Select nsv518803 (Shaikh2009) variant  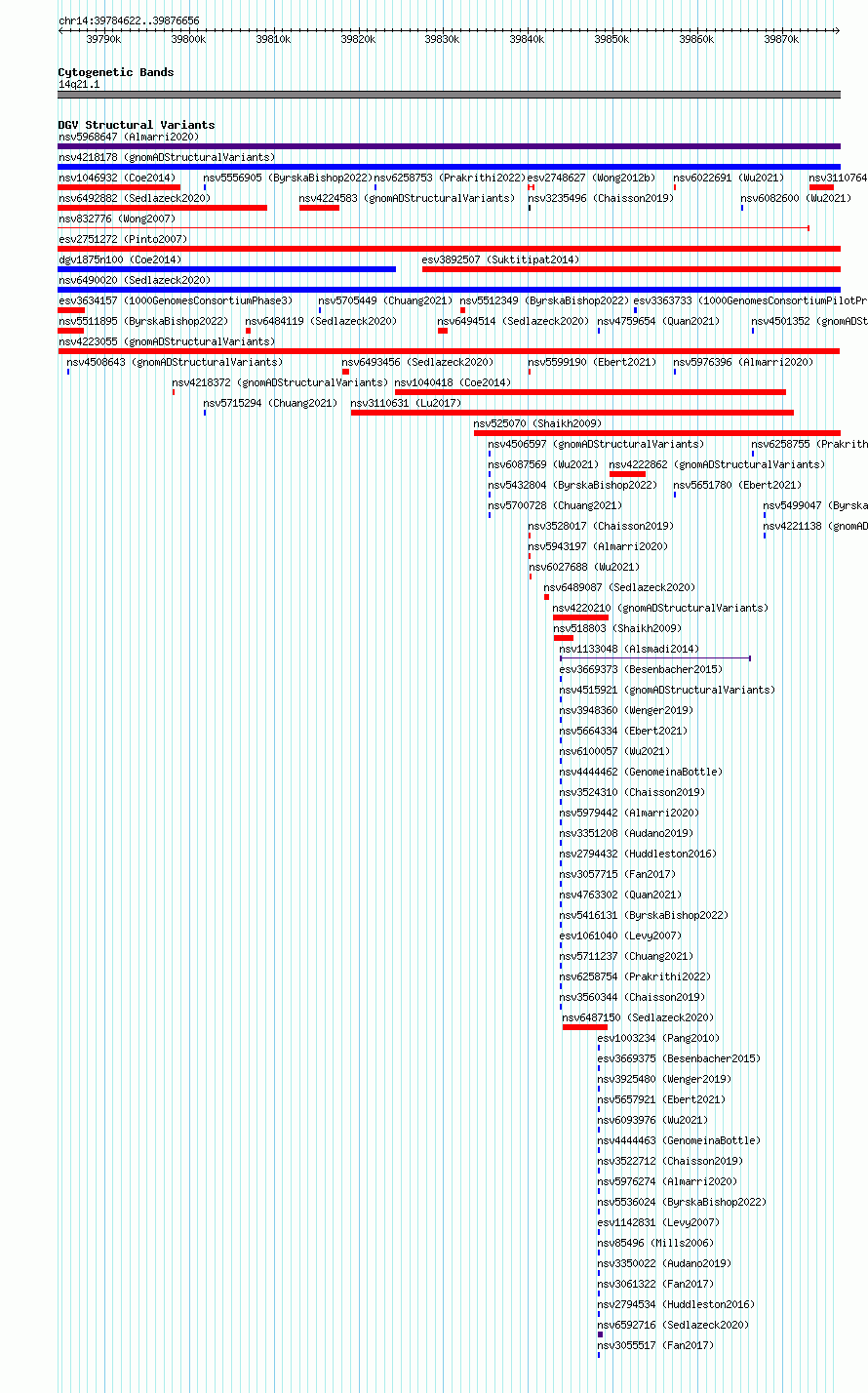[563, 638]
